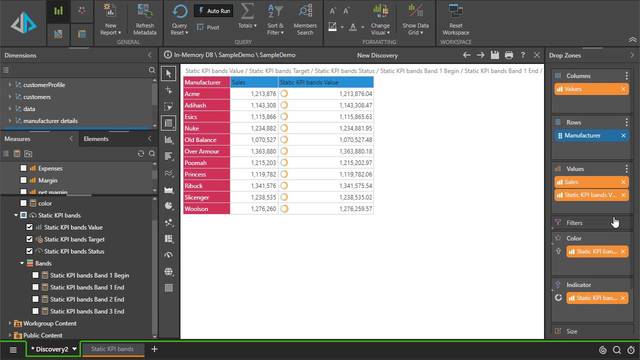Viewport: 640px width, 360px height.
Task: Toggle the Auto Run button
Action: (x=213, y=11)
